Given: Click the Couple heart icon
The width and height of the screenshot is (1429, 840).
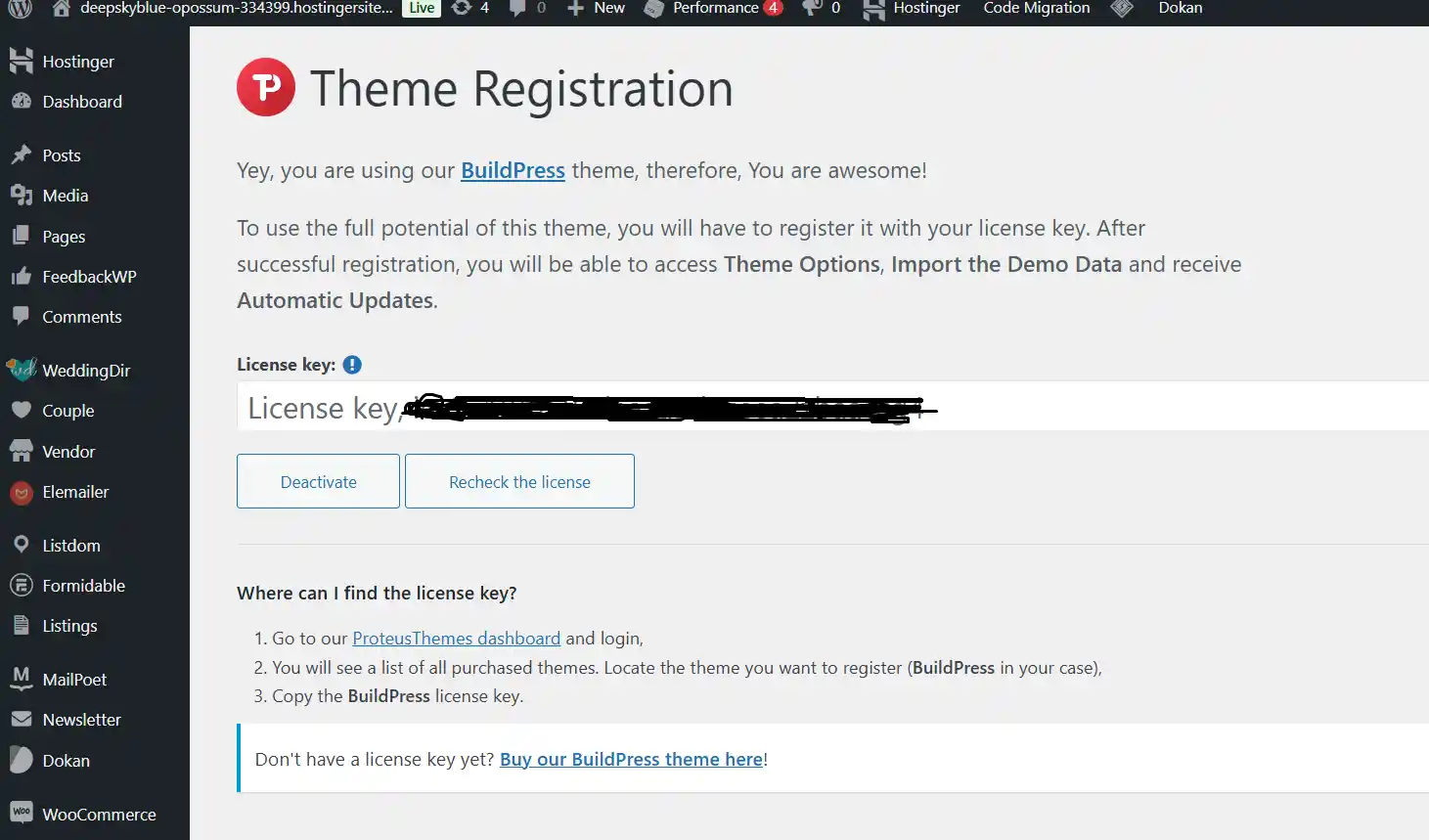Looking at the screenshot, I should [21, 410].
